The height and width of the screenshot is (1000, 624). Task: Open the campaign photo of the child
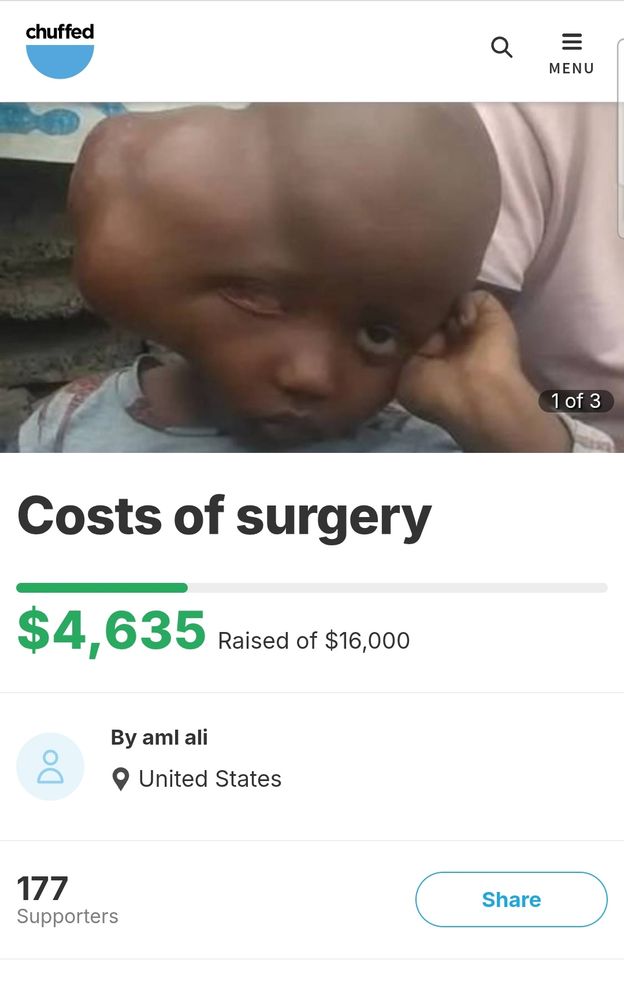pos(312,277)
